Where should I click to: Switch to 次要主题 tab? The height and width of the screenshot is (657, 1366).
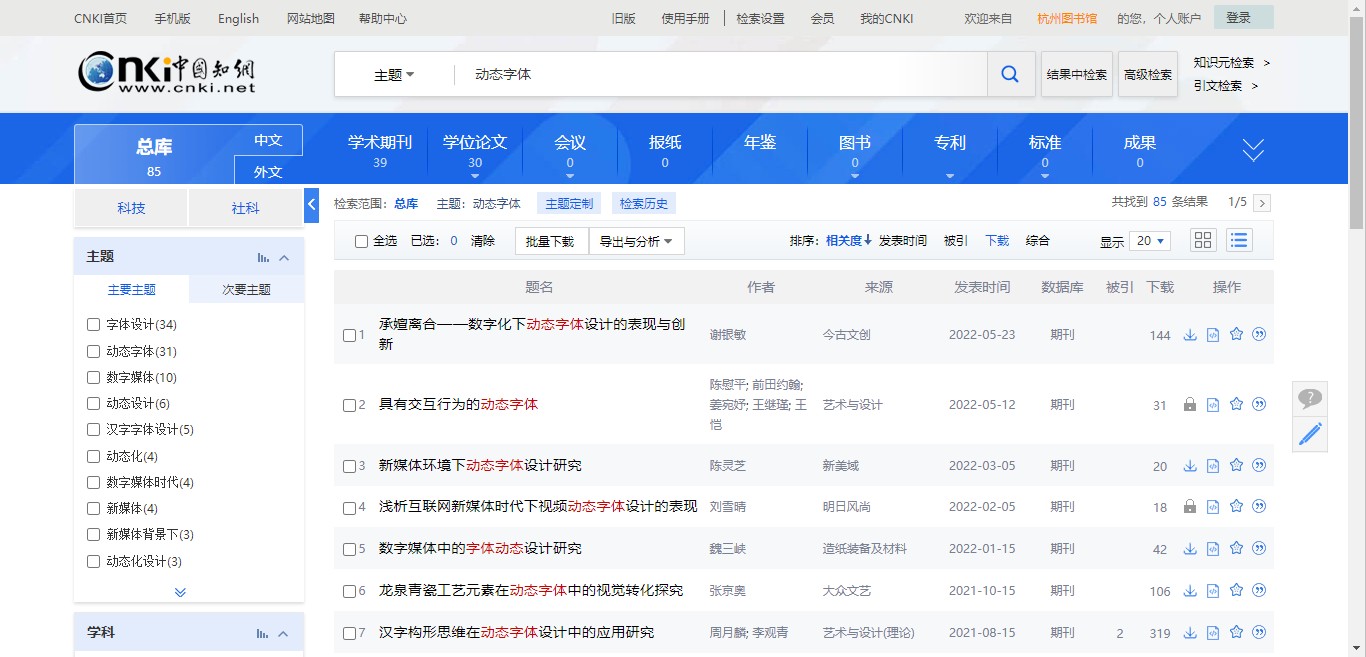click(x=246, y=289)
